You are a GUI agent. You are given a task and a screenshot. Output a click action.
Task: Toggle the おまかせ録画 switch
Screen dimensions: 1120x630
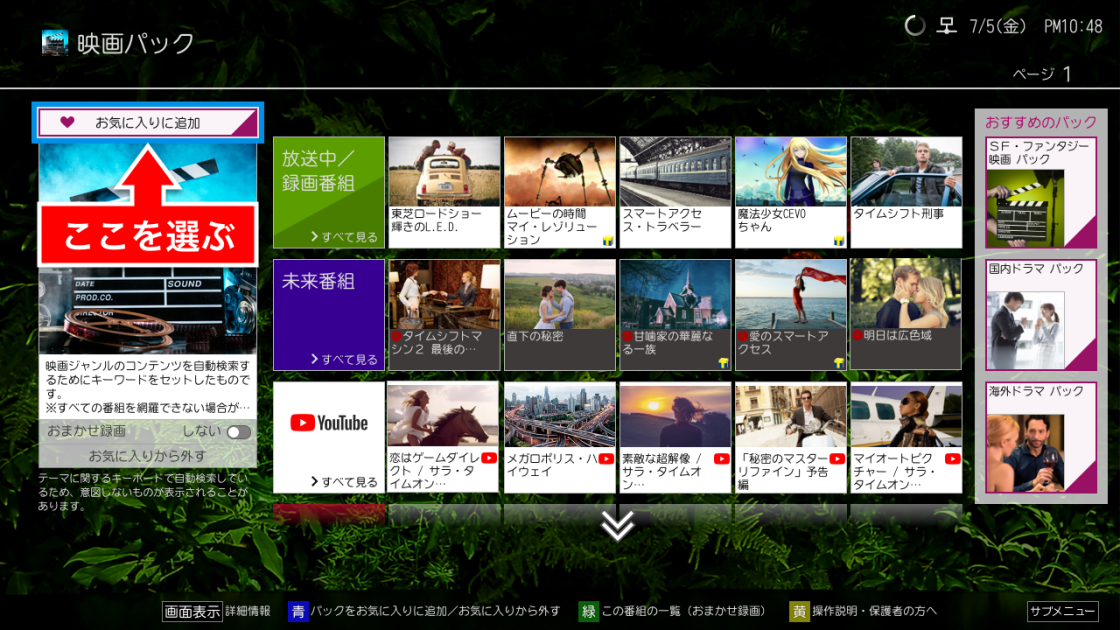coord(238,432)
